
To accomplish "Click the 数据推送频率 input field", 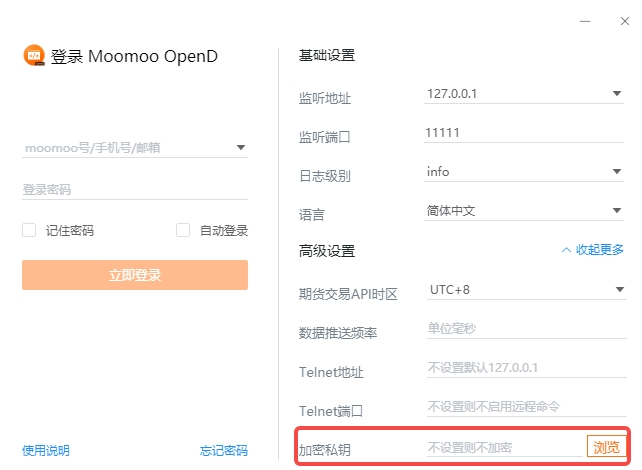I will tap(524, 330).
